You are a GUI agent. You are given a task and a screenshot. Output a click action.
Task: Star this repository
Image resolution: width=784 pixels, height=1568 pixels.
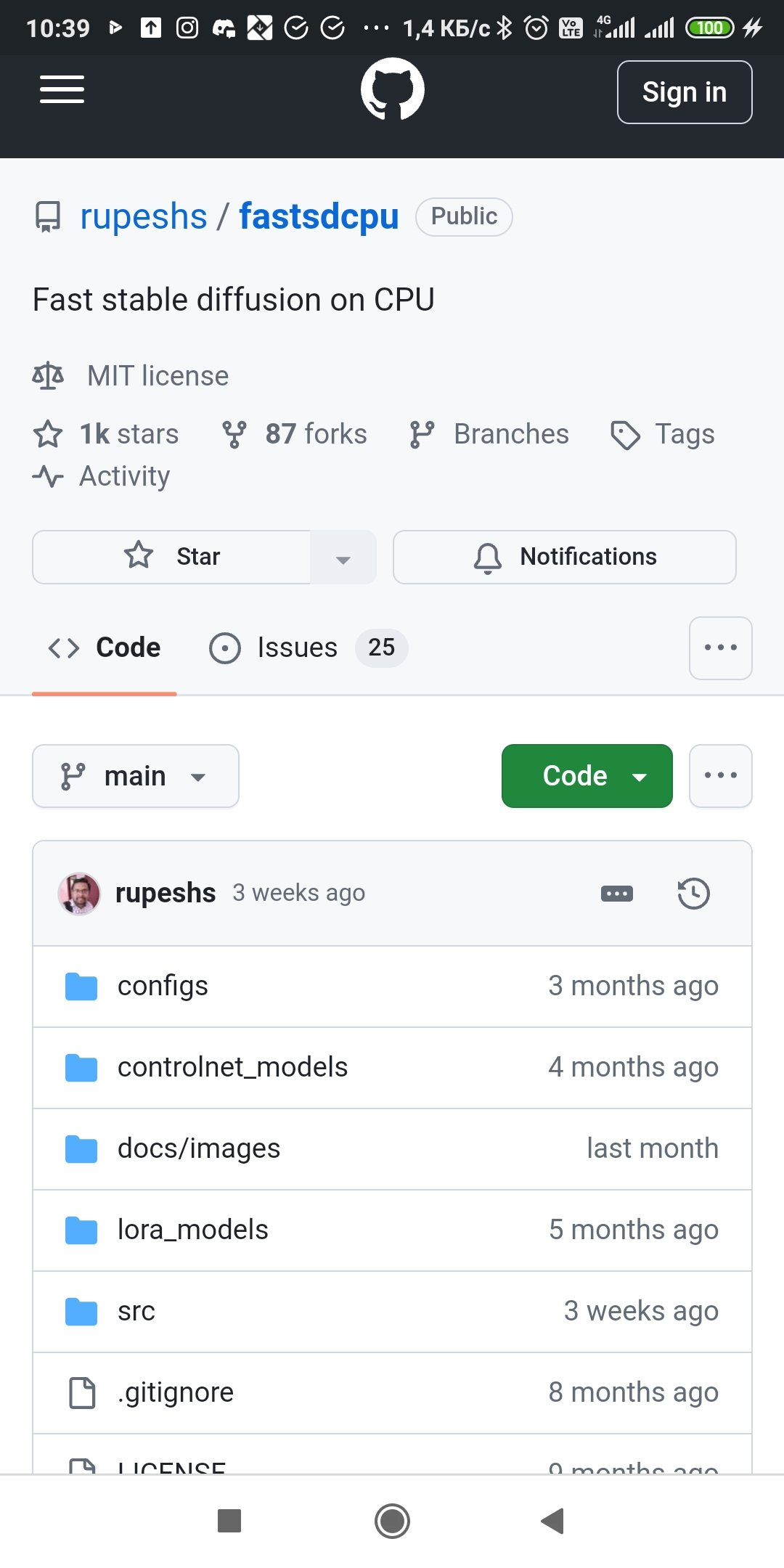[172, 557]
